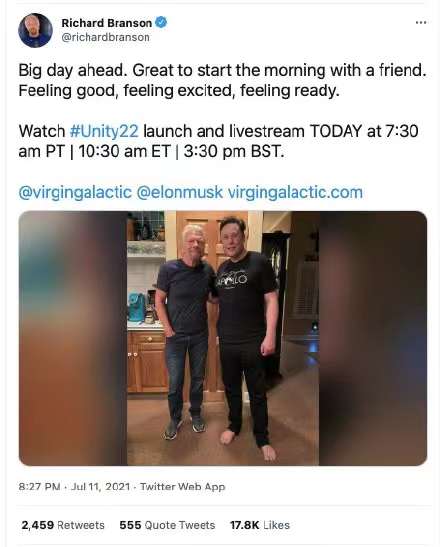Open the #Unity22 hashtag
This screenshot has width=440, height=547.
click(x=104, y=132)
